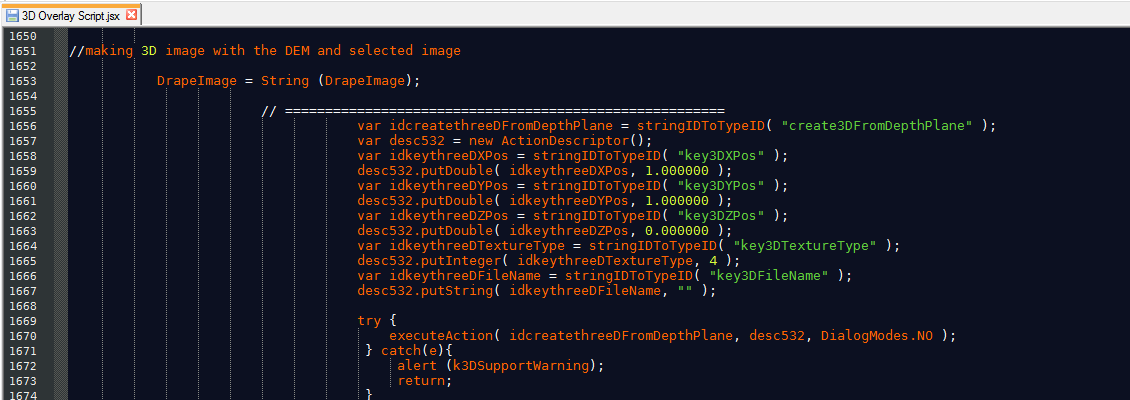Click line number 1656 in the gutter

point(21,125)
